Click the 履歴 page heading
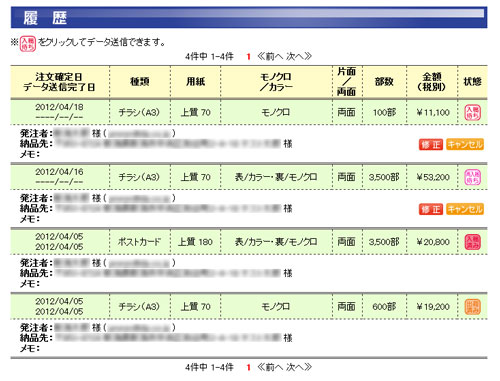500x381 pixels. coord(45,18)
